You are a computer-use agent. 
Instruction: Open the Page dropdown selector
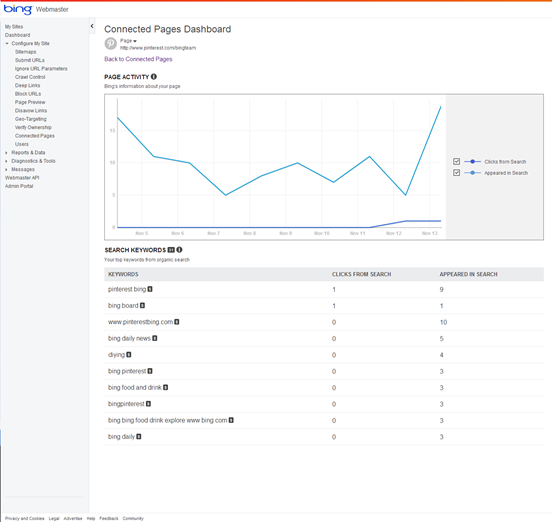coord(128,41)
